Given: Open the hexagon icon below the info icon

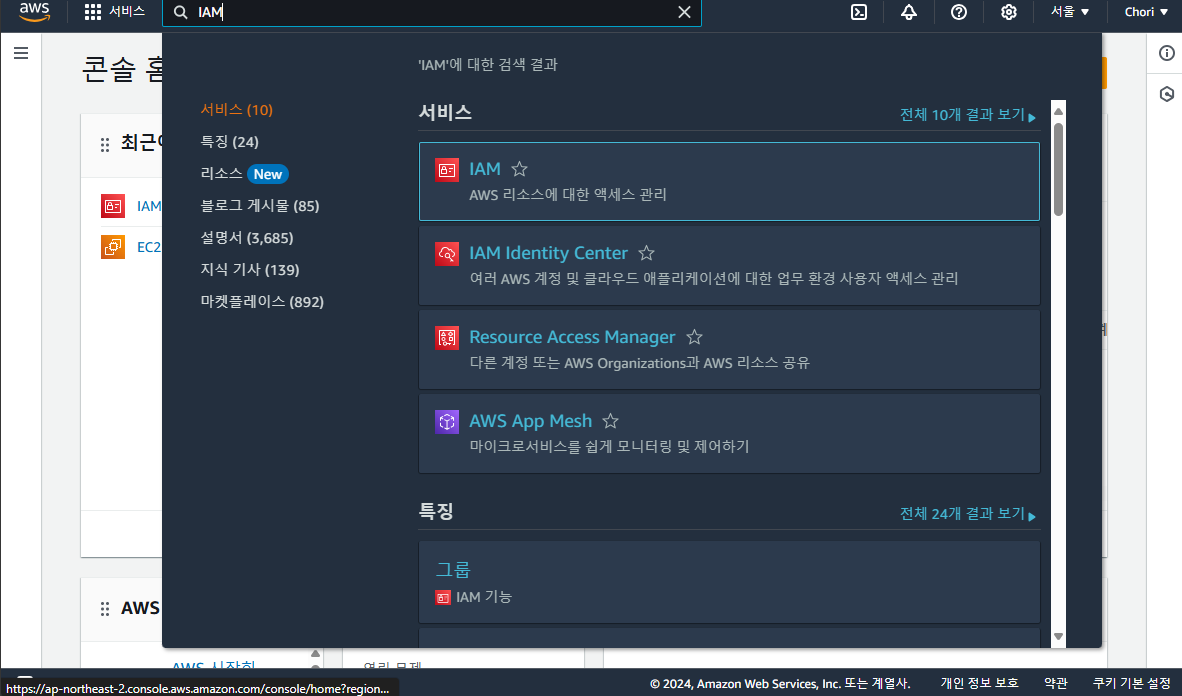Looking at the screenshot, I should [x=1166, y=94].
